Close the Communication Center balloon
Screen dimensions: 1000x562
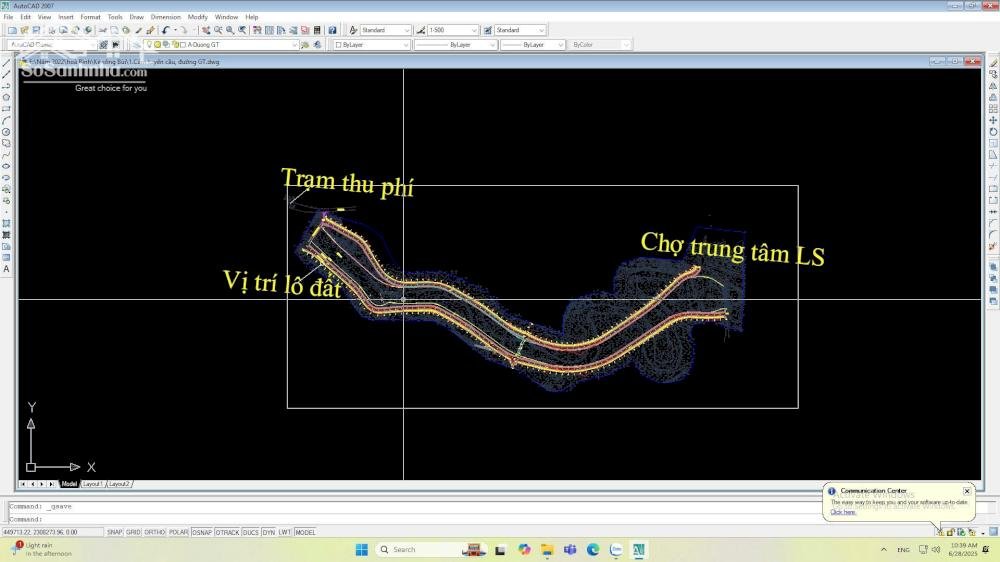967,491
